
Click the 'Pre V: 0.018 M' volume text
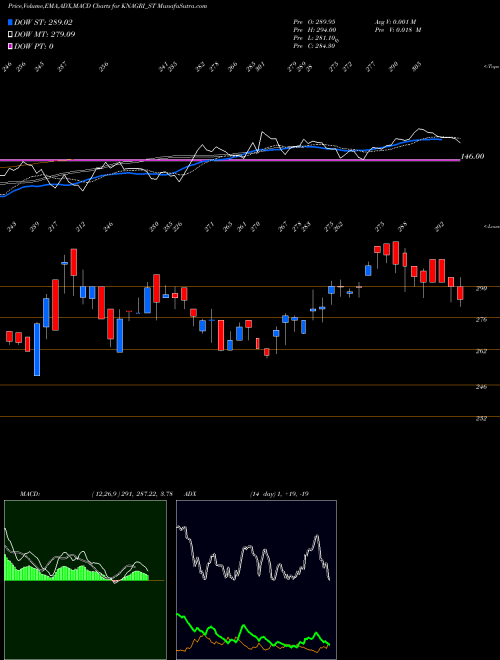[398, 30]
